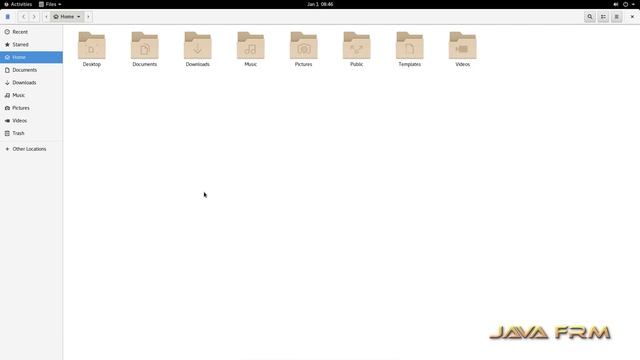Toggle the list/grid view button
Image resolution: width=640 pixels, height=360 pixels.
603,17
